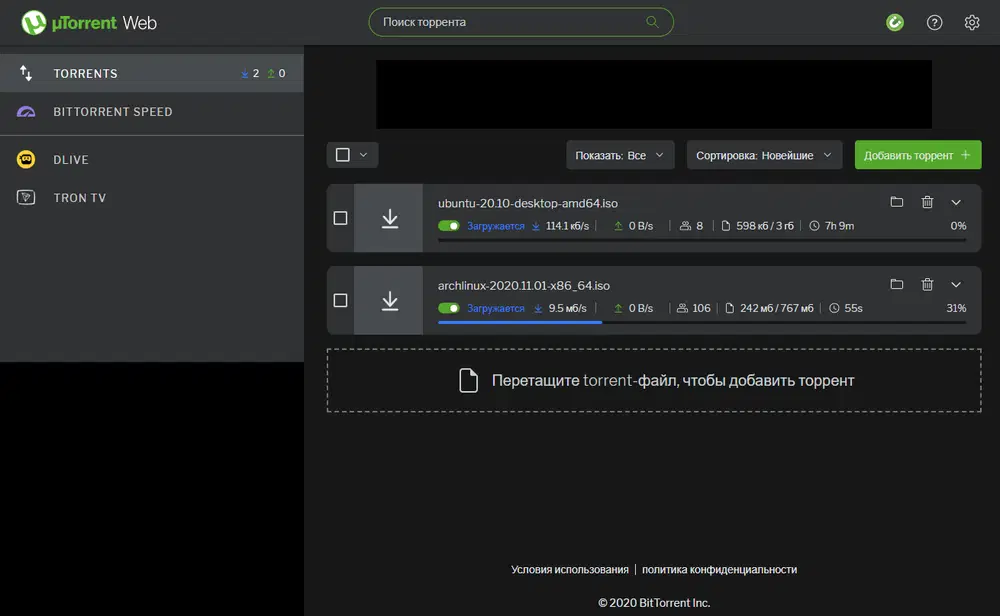Click the ubuntu torrent download arrow tile
Screen dimensions: 1000x616
[x=388, y=218]
